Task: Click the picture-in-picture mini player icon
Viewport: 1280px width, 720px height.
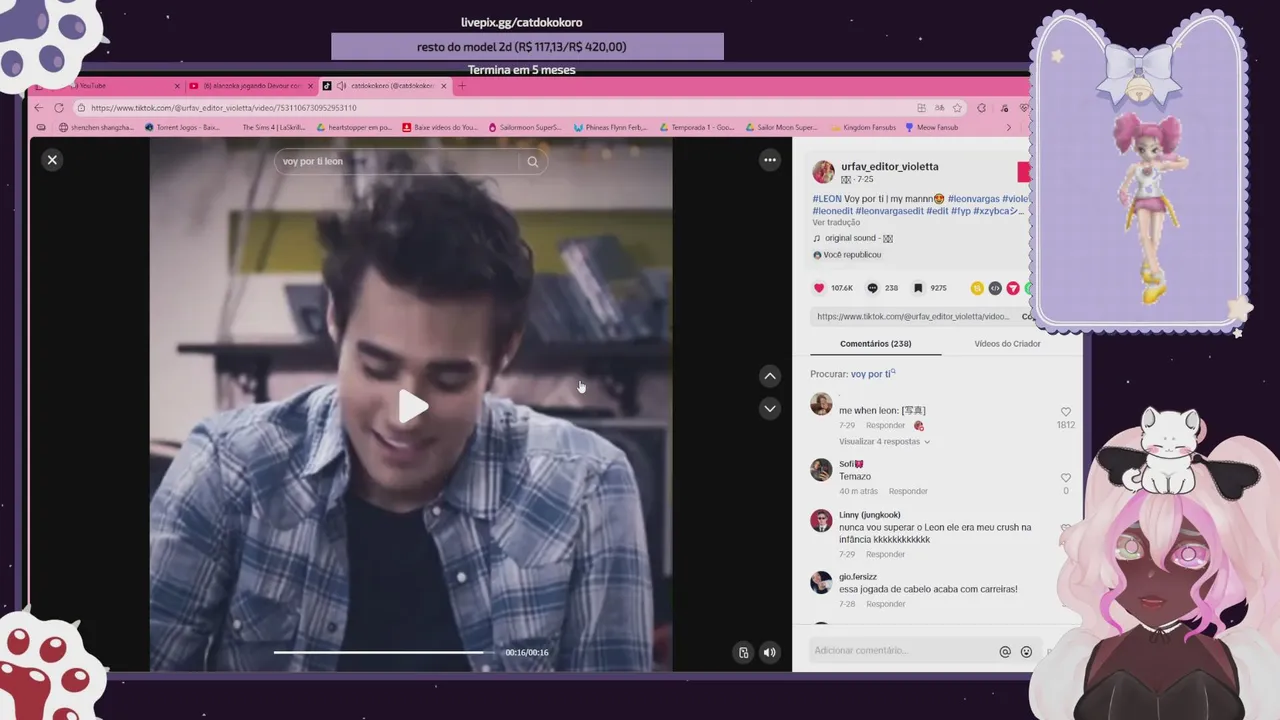Action: pyautogui.click(x=743, y=652)
